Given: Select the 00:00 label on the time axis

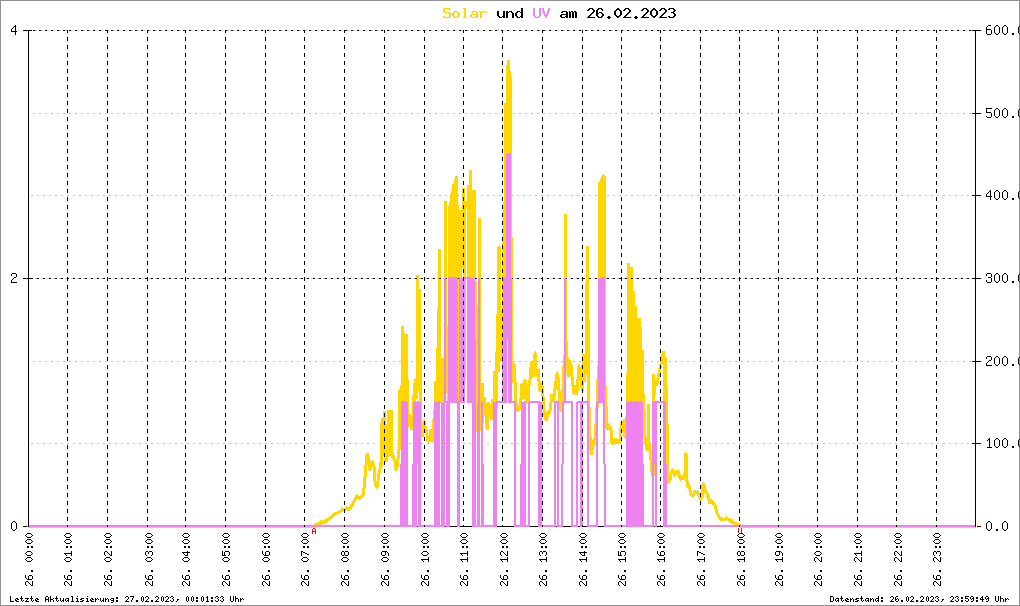Looking at the screenshot, I should pyautogui.click(x=30, y=564).
